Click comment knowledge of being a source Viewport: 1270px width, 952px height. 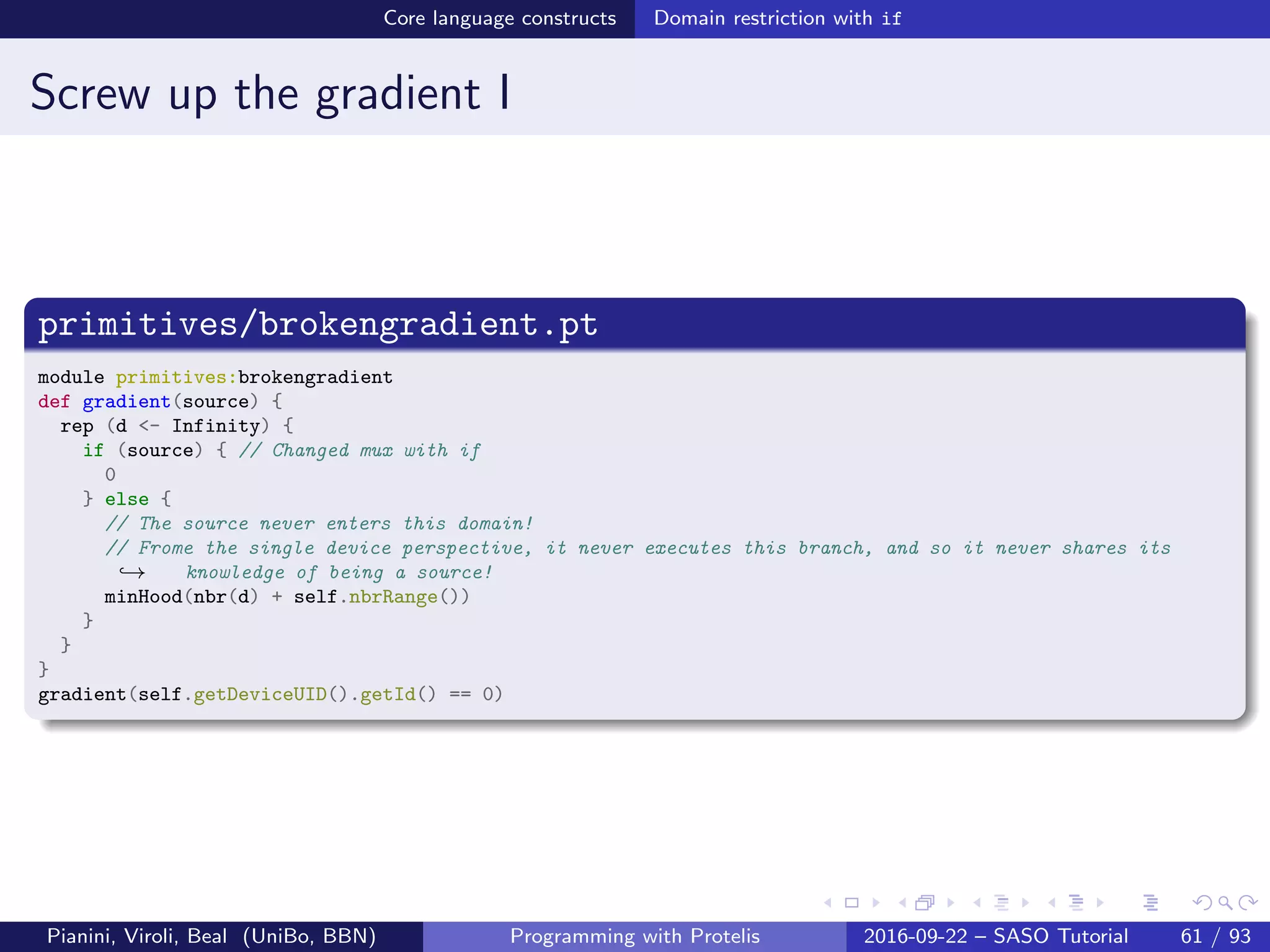click(339, 573)
